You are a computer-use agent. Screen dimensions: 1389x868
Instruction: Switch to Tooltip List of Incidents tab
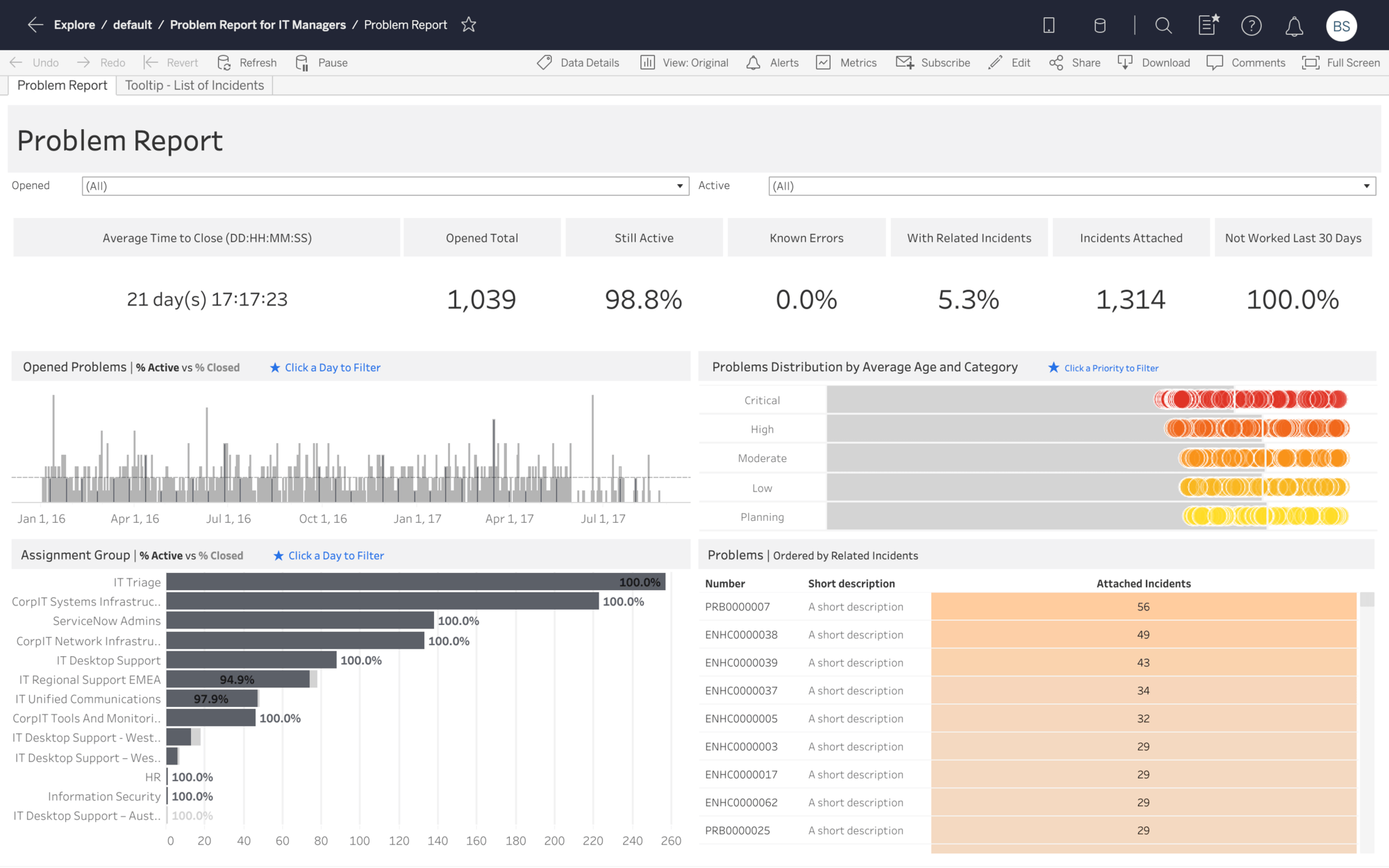click(194, 85)
